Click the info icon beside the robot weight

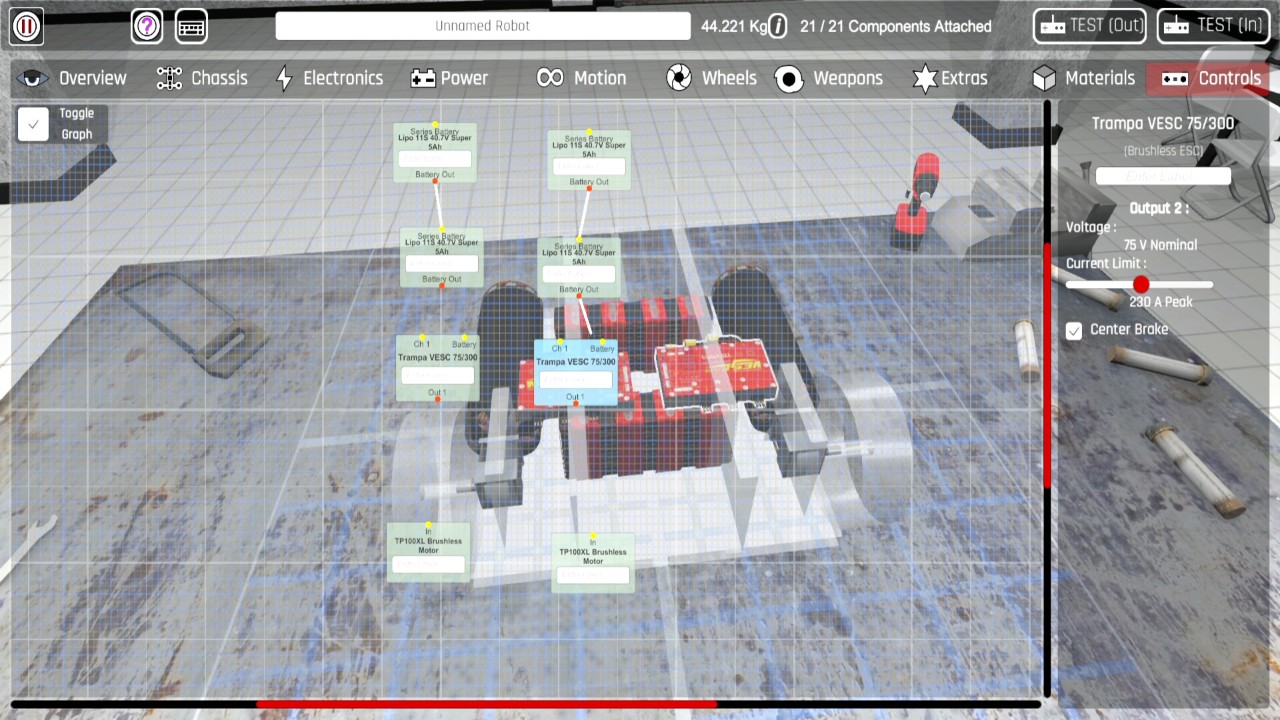pyautogui.click(x=778, y=26)
